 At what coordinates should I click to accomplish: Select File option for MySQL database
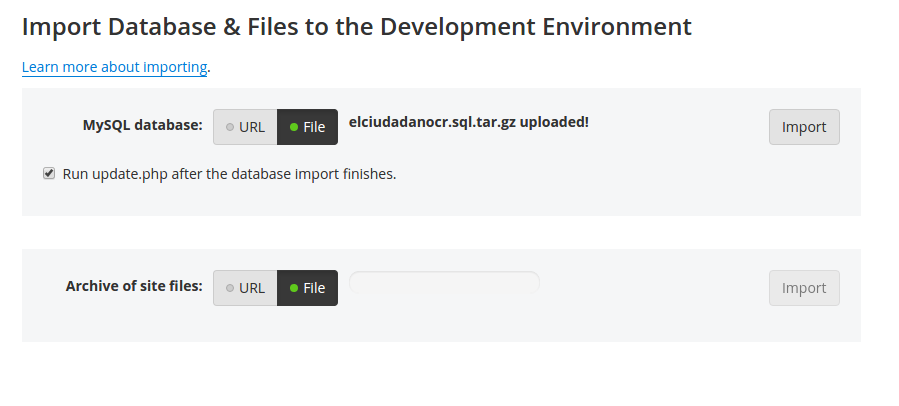pyautogui.click(x=307, y=127)
